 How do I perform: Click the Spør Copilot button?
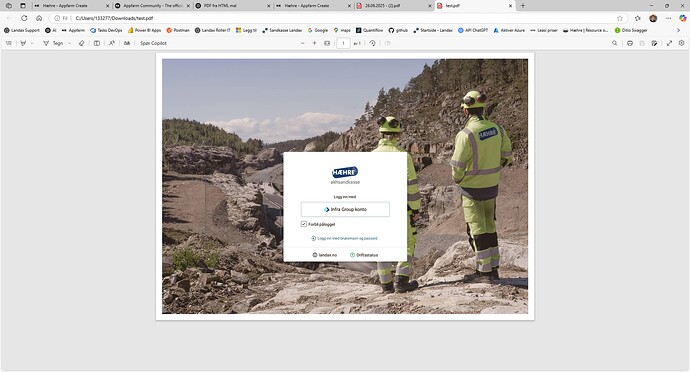coord(153,43)
